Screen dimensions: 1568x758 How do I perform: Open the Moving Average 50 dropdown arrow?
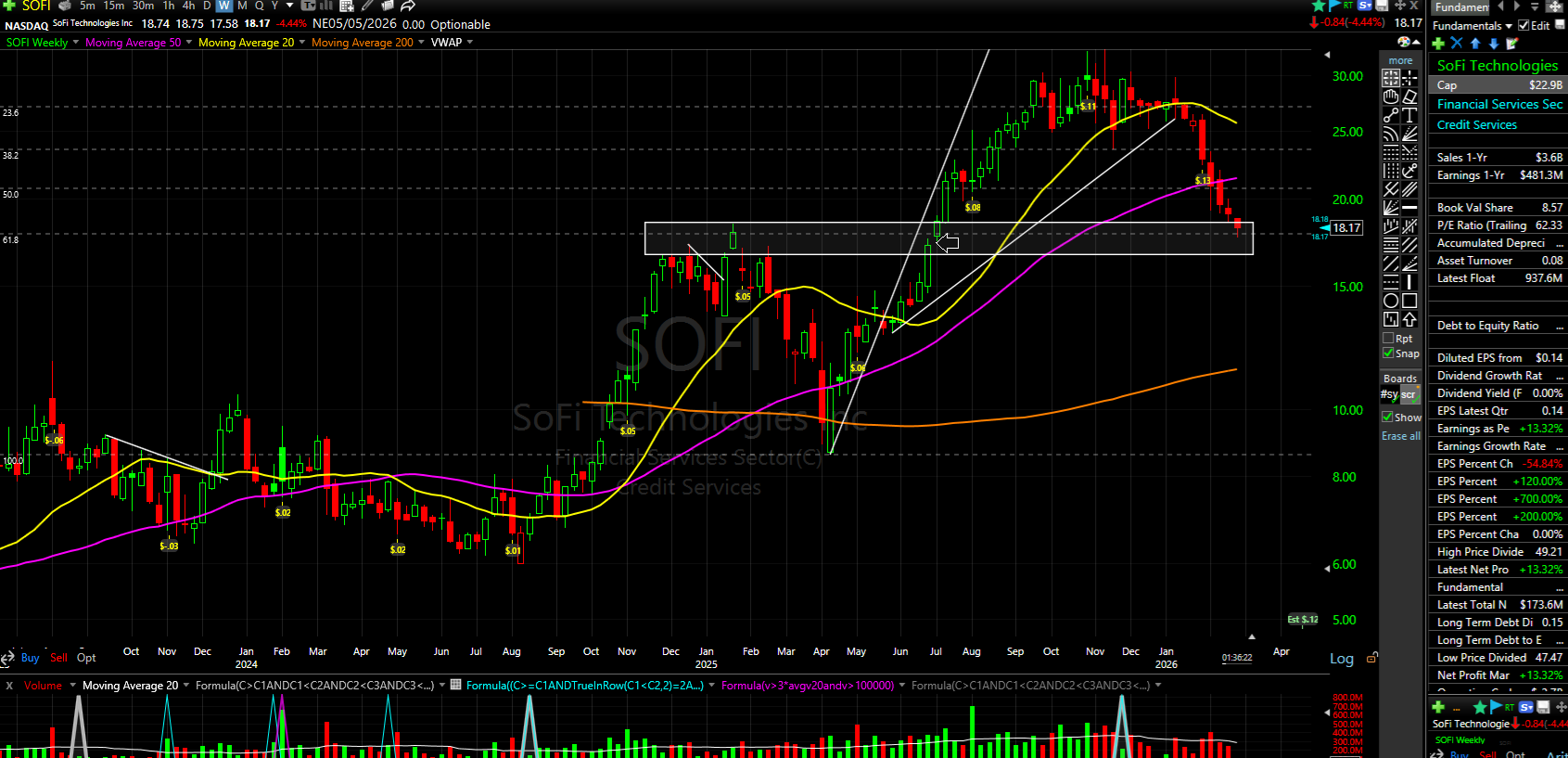(x=188, y=42)
